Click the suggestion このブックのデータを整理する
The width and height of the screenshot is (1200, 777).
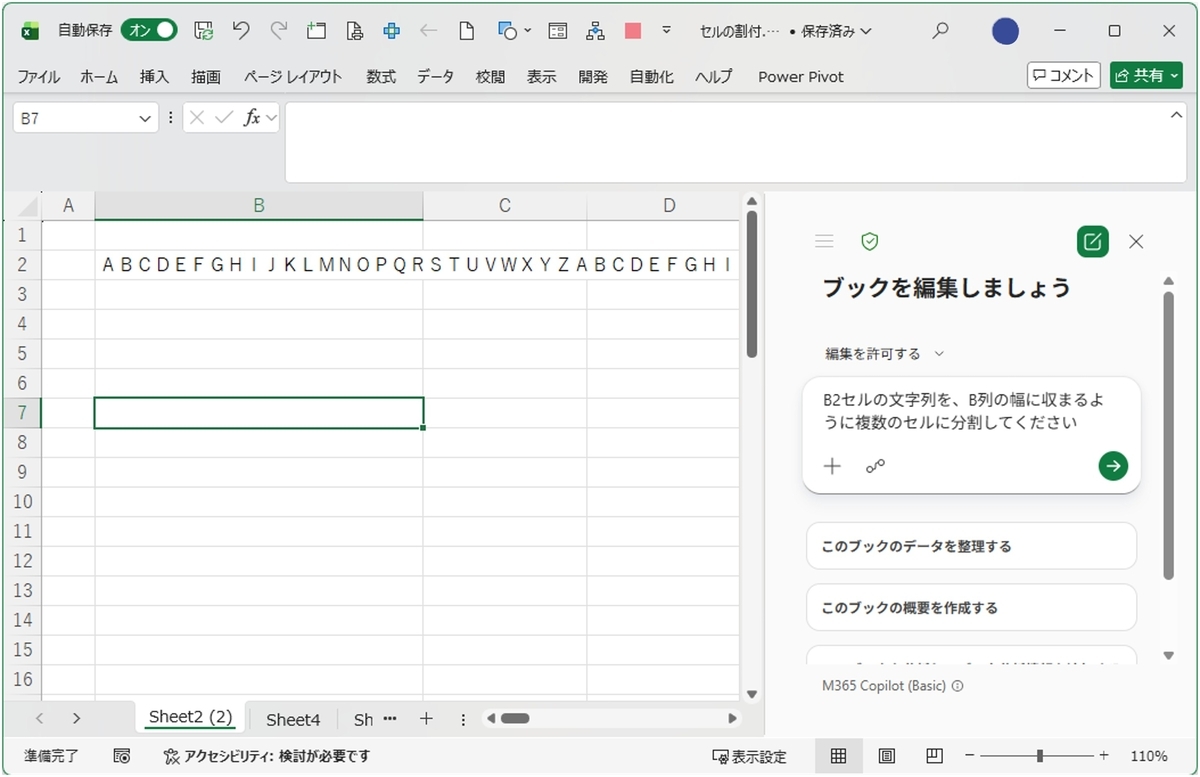[x=971, y=546]
